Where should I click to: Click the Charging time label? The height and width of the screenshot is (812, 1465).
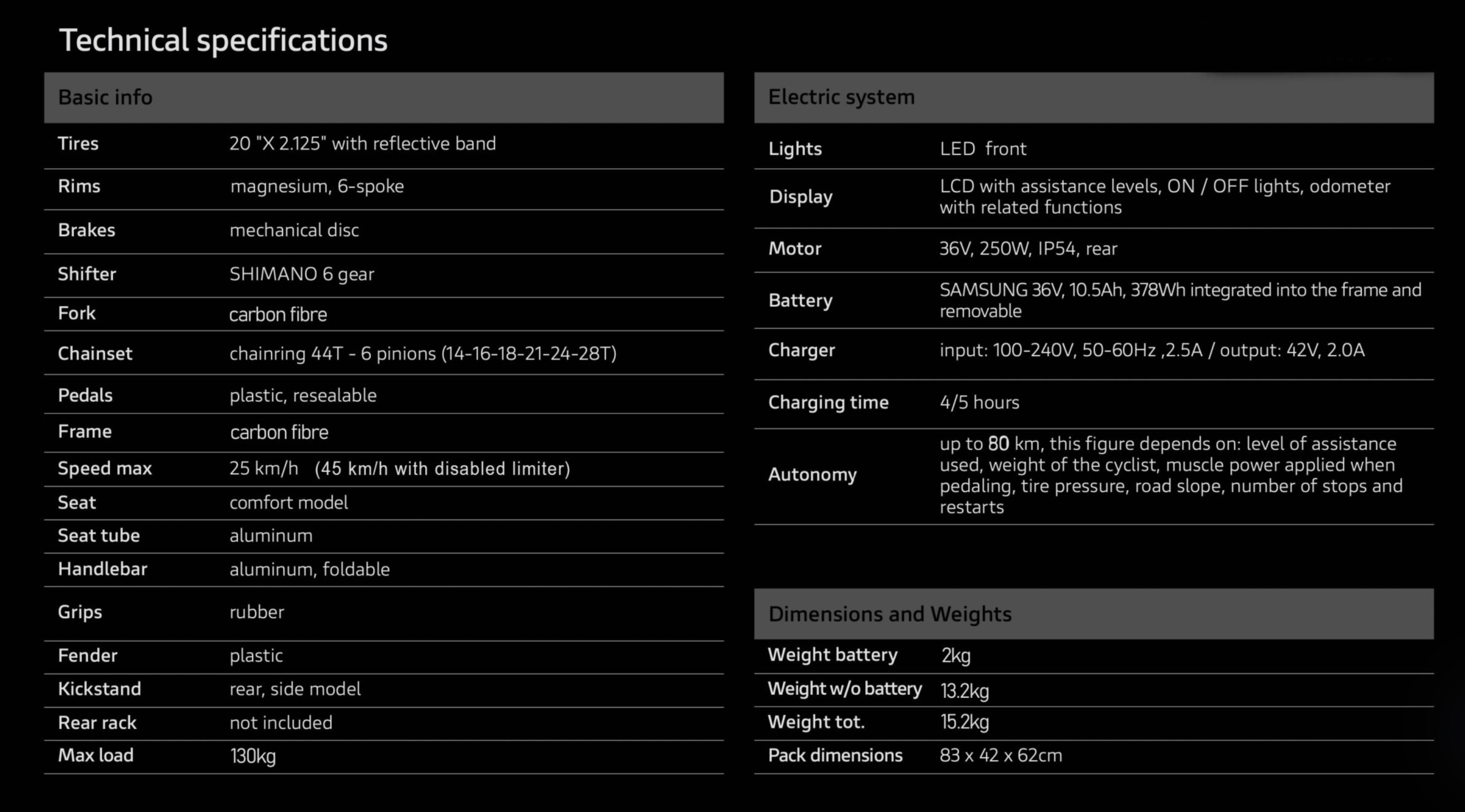click(828, 403)
